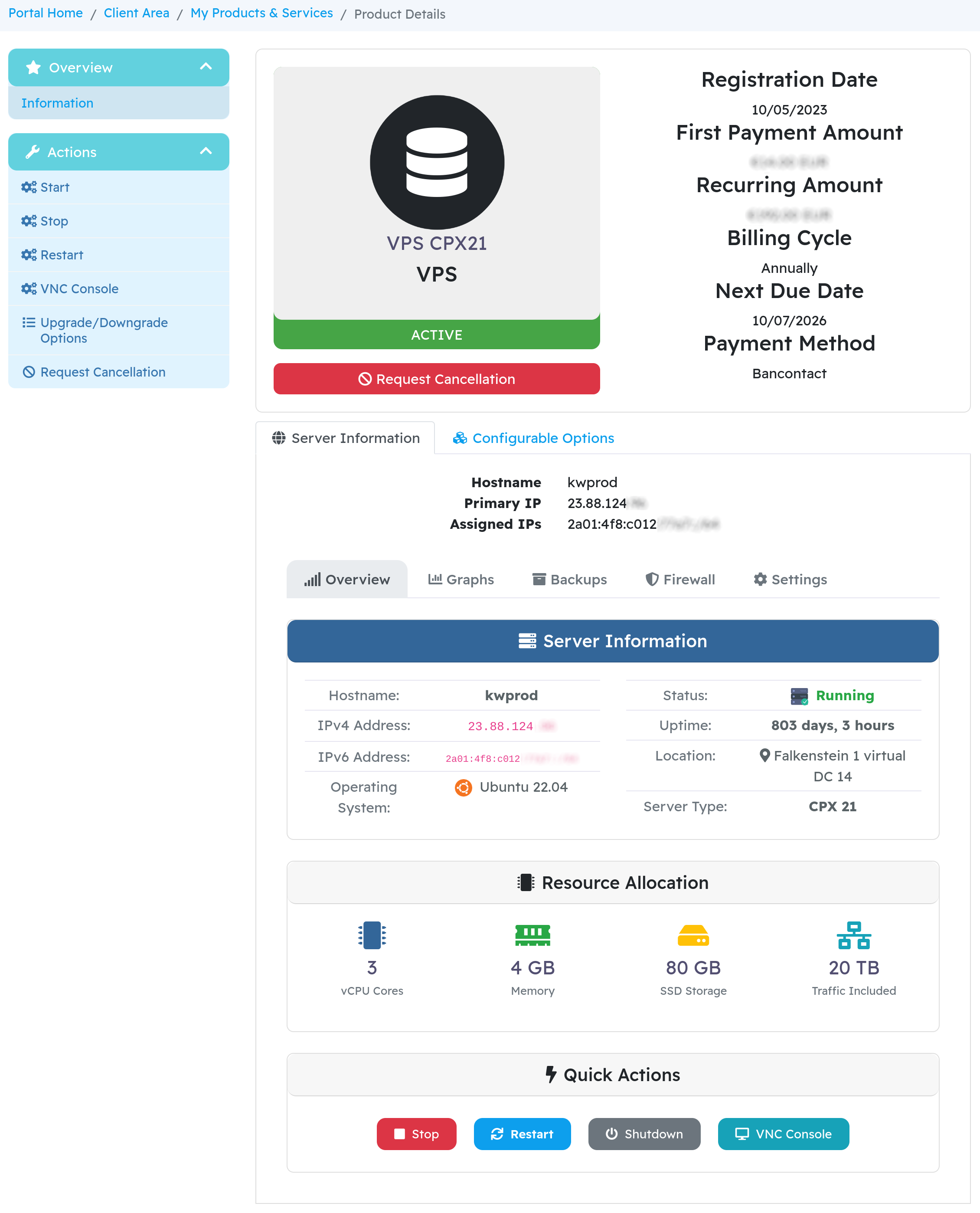Viewport: 980px width, 1213px height.
Task: Click the Bancontact payment method text
Action: (x=789, y=374)
